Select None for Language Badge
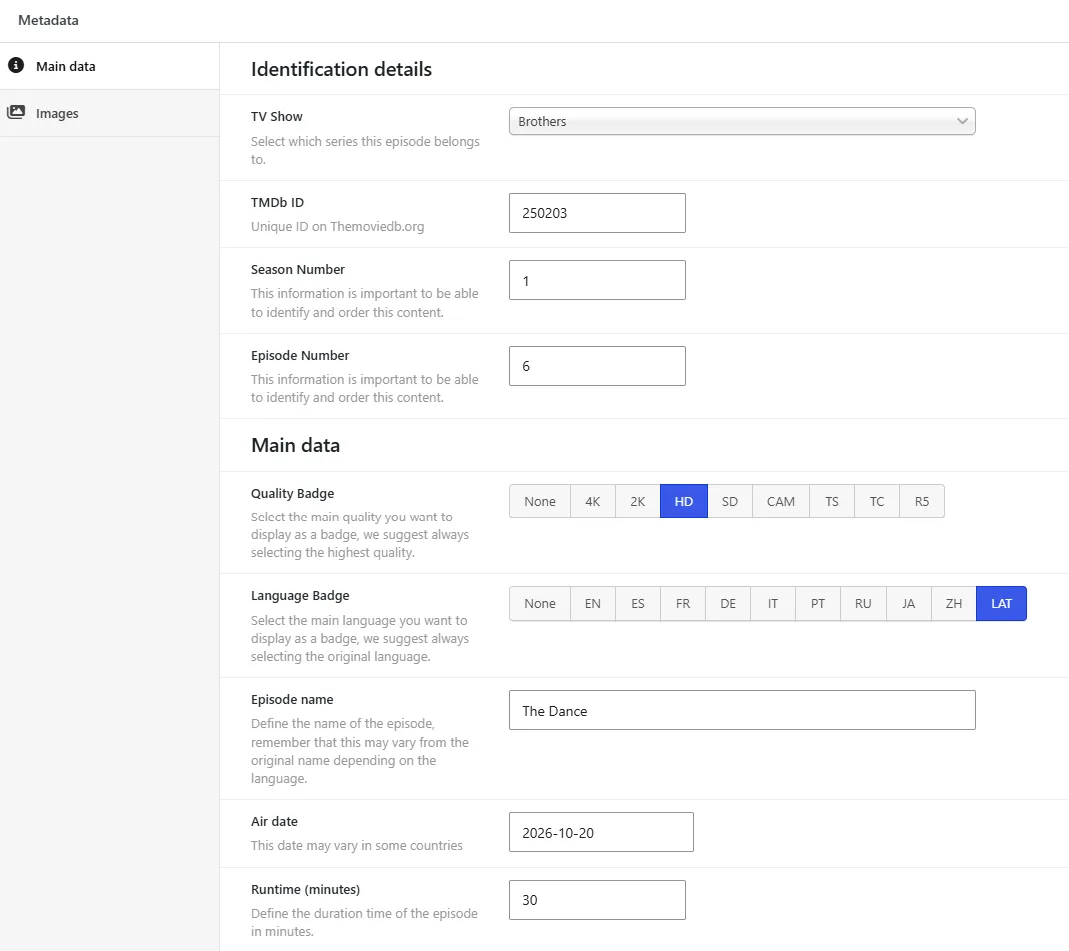 [540, 603]
